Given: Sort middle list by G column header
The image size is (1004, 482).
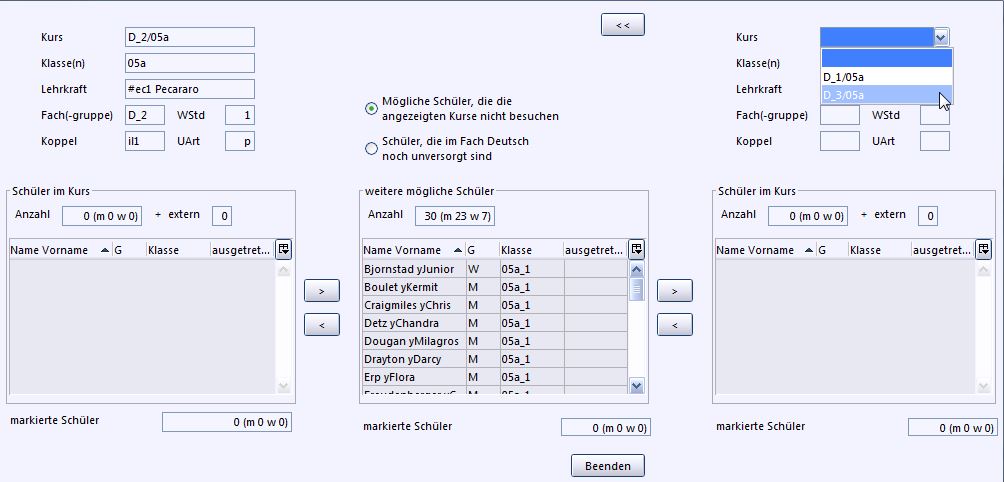Looking at the screenshot, I should [x=482, y=250].
